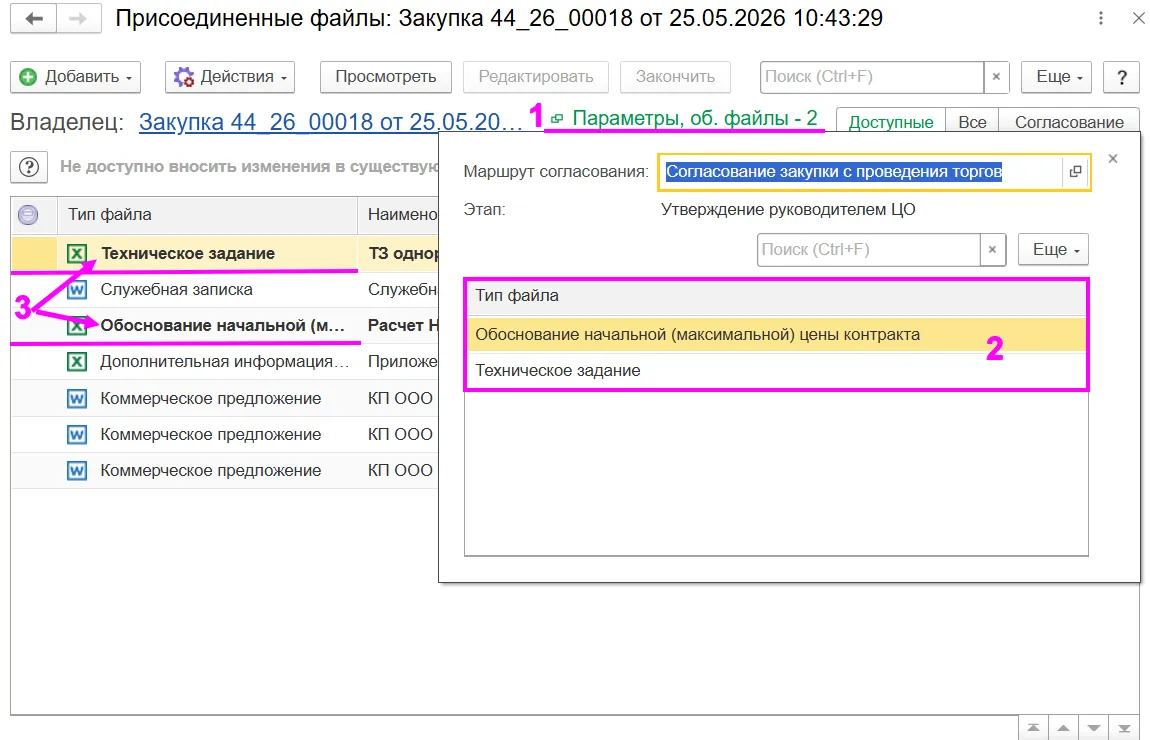Click the Excel icon of Техническое задание
1150x740 pixels.
point(77,254)
